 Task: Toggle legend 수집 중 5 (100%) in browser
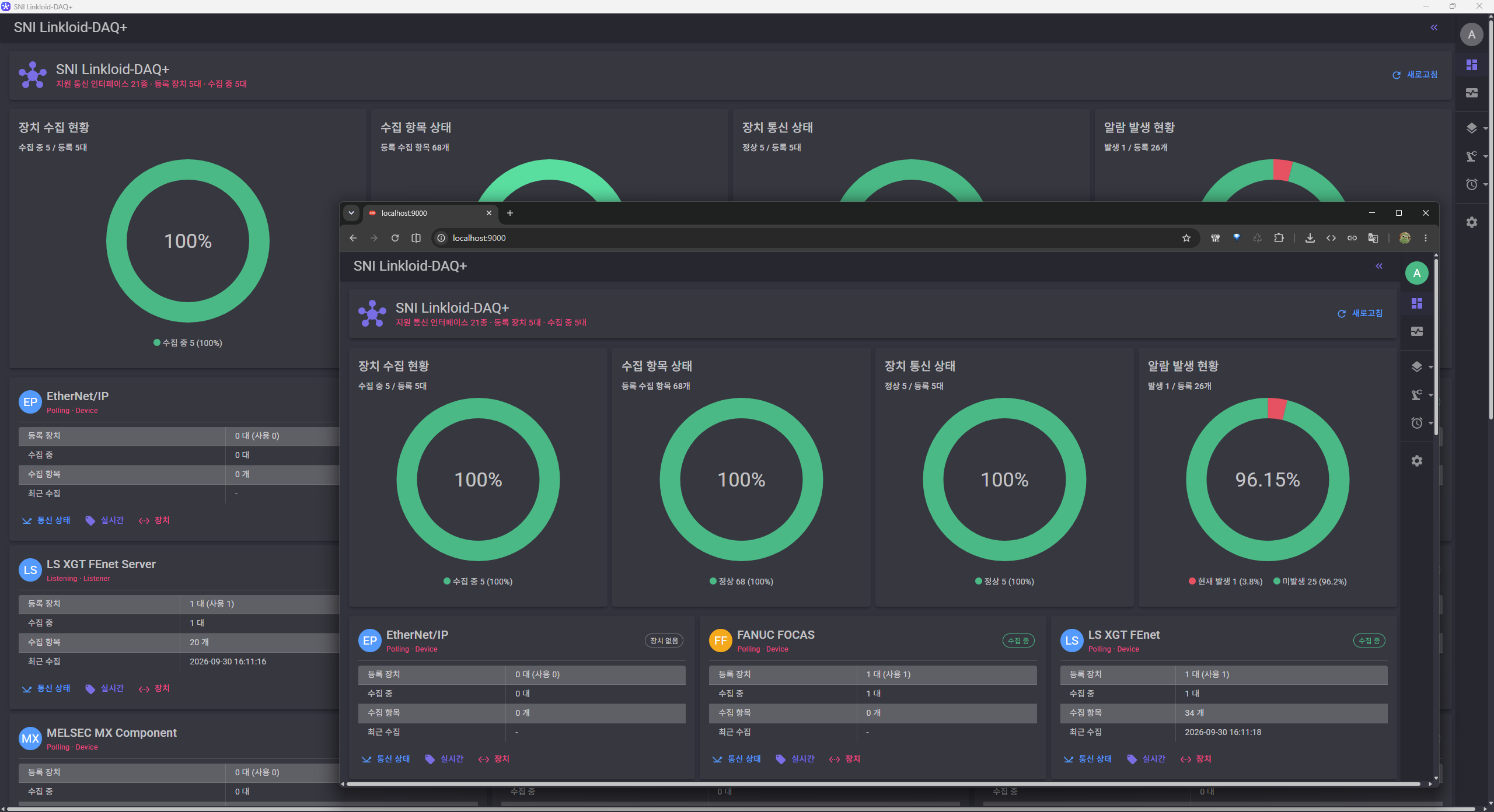(x=478, y=582)
